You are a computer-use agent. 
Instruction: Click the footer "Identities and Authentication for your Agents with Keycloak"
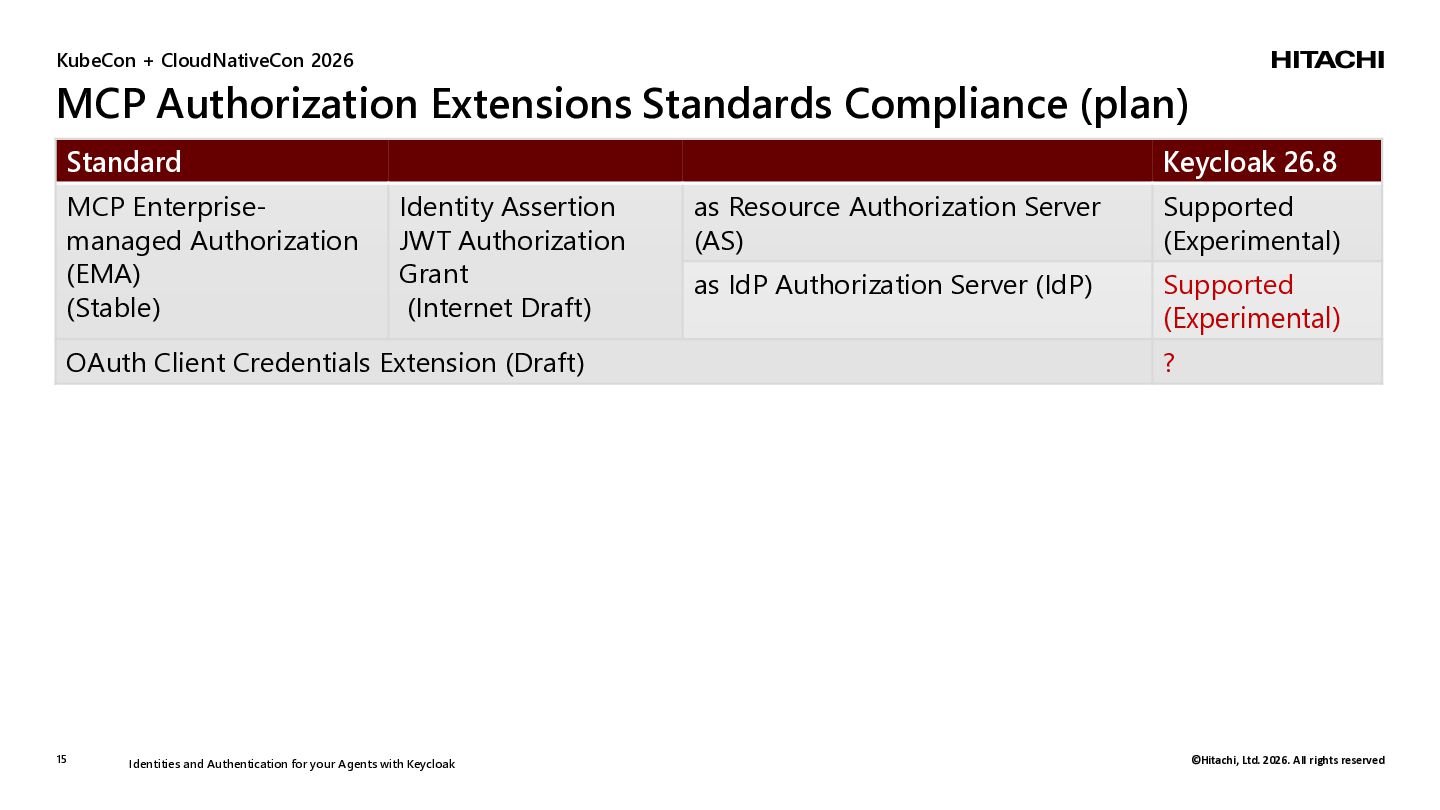(292, 764)
